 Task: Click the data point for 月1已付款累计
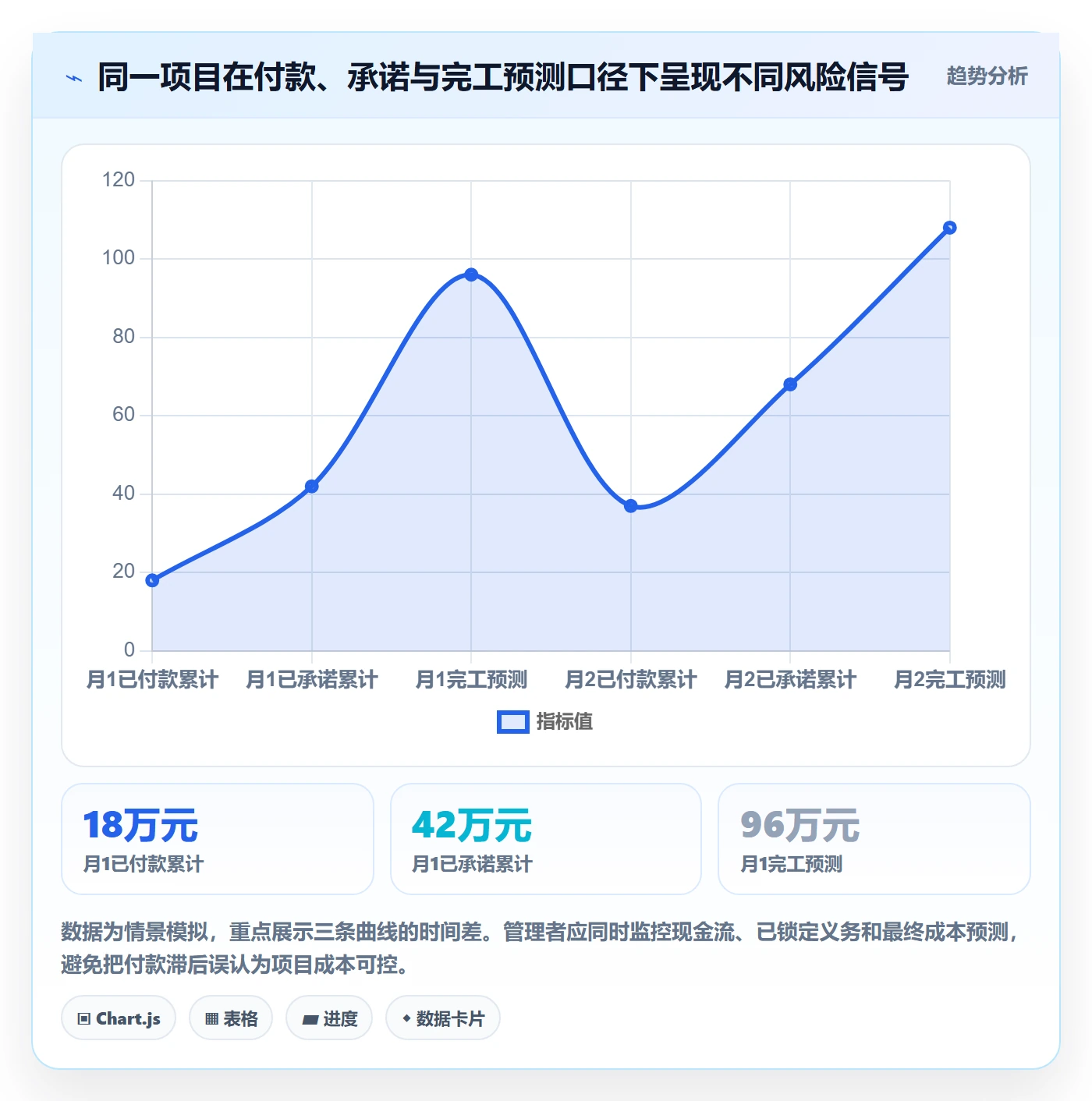(x=152, y=580)
